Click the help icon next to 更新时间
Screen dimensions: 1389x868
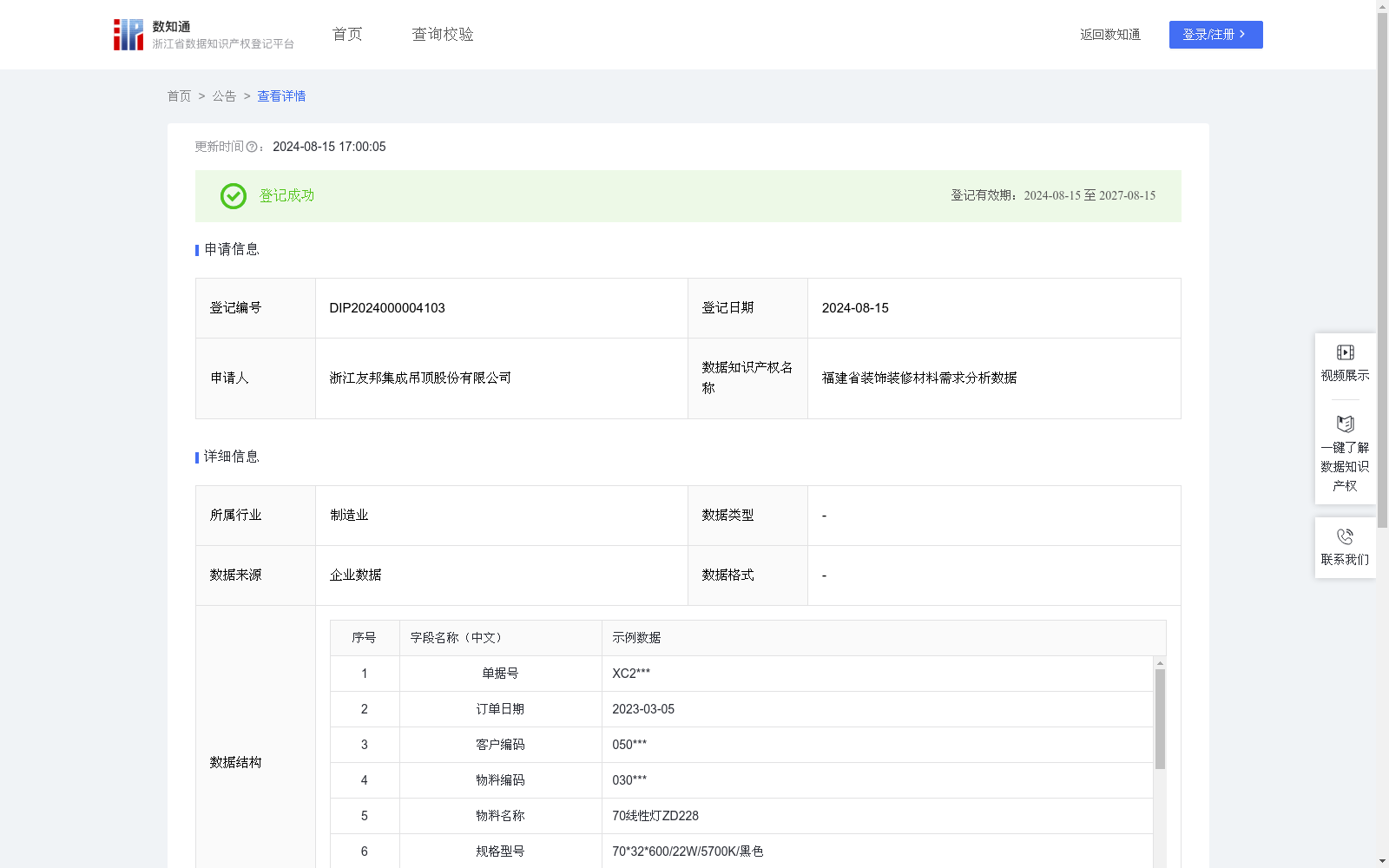[x=252, y=148]
